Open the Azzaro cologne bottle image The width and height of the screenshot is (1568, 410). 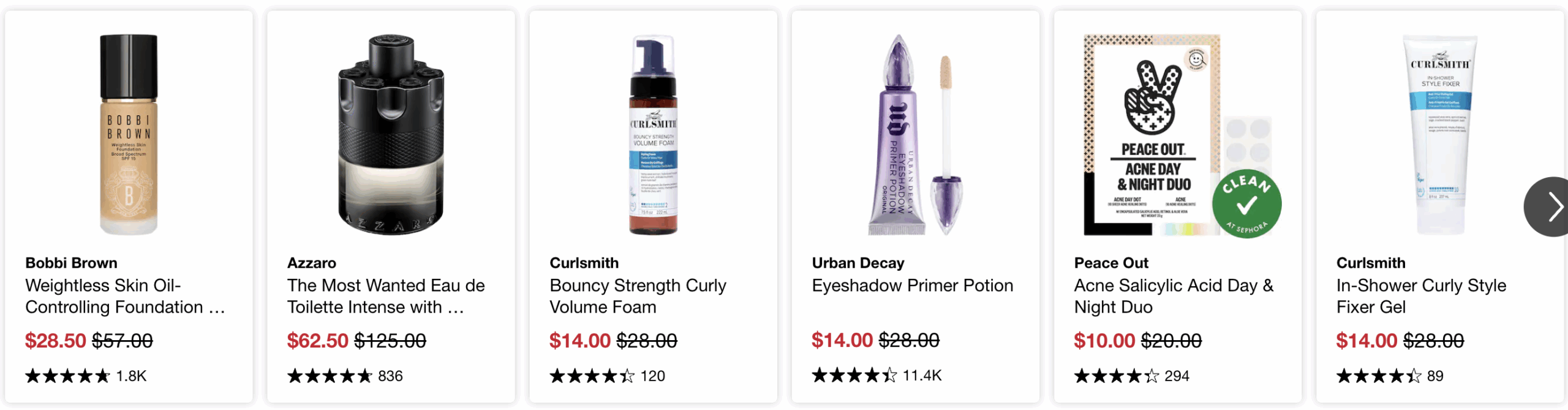(391, 135)
